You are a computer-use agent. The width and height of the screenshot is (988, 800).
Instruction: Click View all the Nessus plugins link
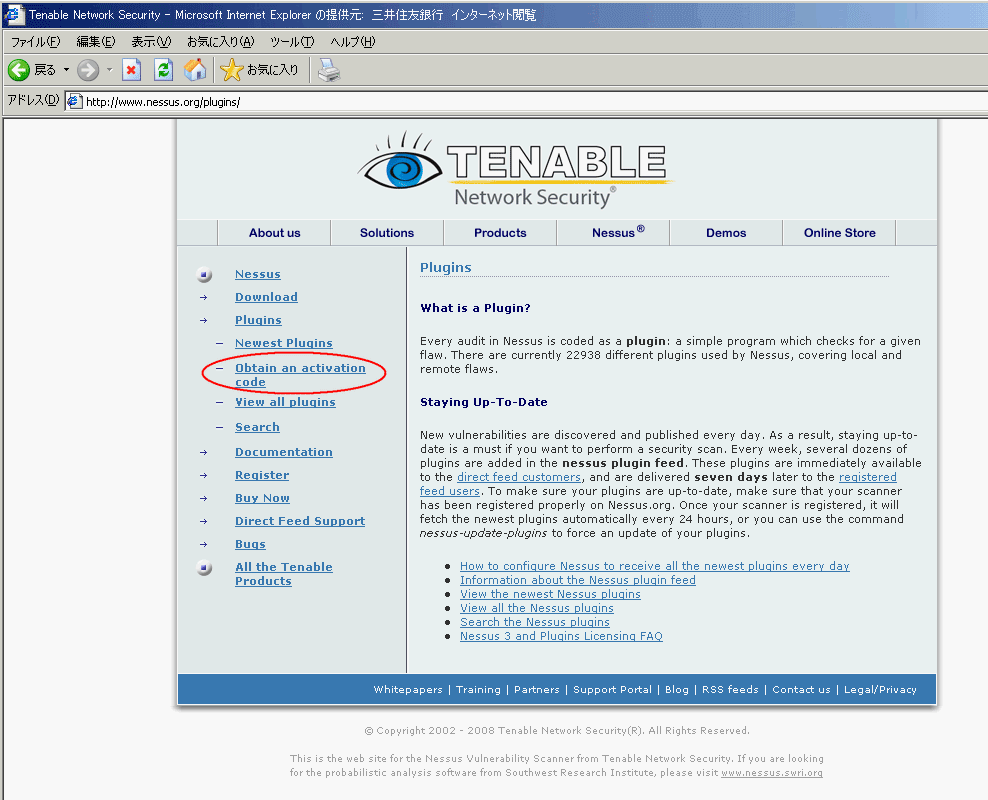click(x=537, y=608)
